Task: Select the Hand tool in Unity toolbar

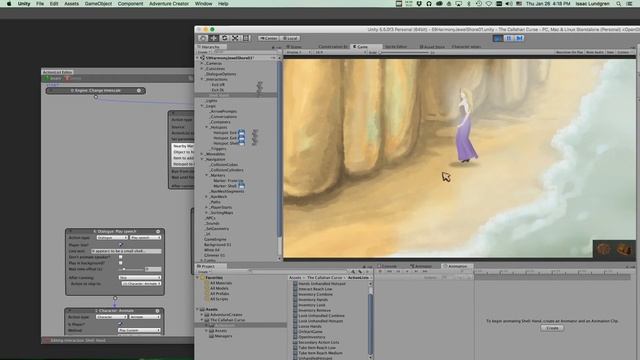Action: 202,38
